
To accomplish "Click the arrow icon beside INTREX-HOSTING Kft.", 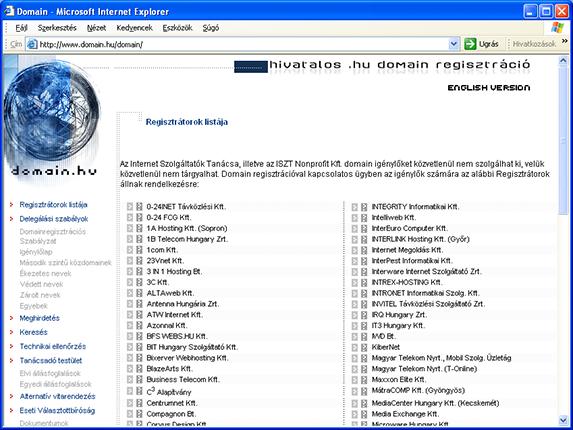I will click(354, 282).
